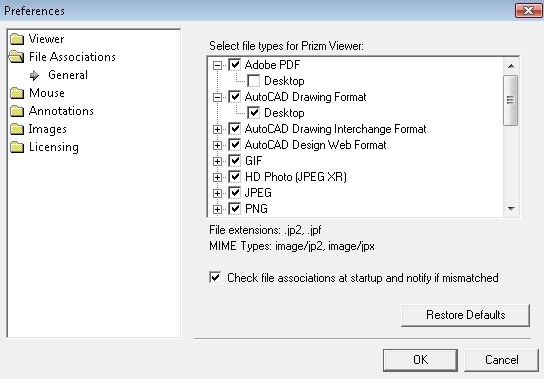Select the General preferences item
Image resolution: width=544 pixels, height=379 pixels.
[68, 75]
